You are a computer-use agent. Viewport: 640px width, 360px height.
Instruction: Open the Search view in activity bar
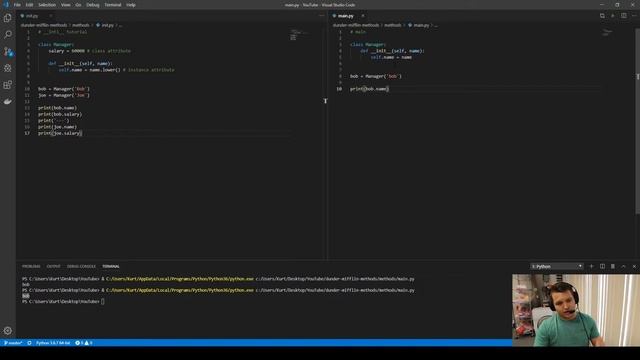point(7,34)
